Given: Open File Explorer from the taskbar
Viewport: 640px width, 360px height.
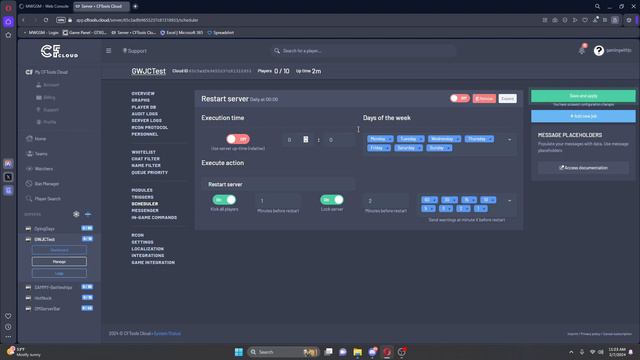Looking at the screenshot, I should (358, 352).
